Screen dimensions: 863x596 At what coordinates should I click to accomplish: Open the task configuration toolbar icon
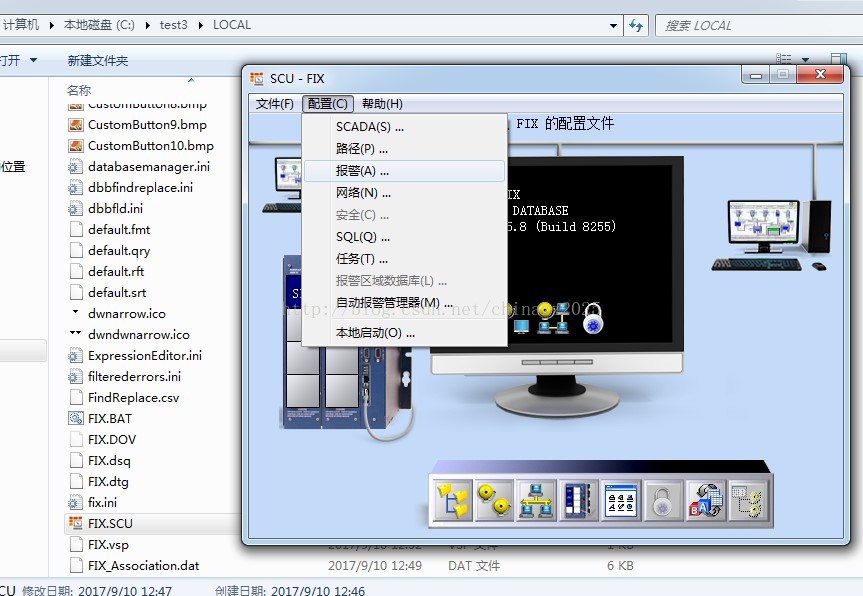[x=620, y=500]
